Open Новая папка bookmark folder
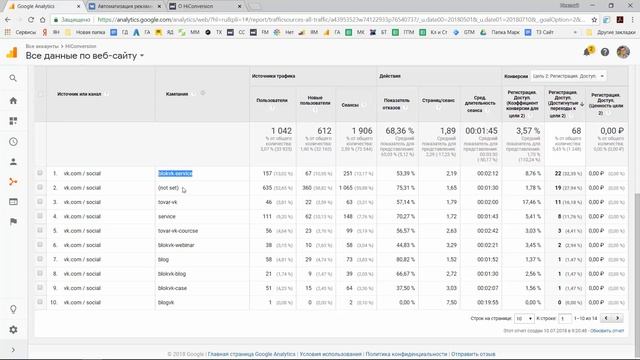 [x=85, y=32]
